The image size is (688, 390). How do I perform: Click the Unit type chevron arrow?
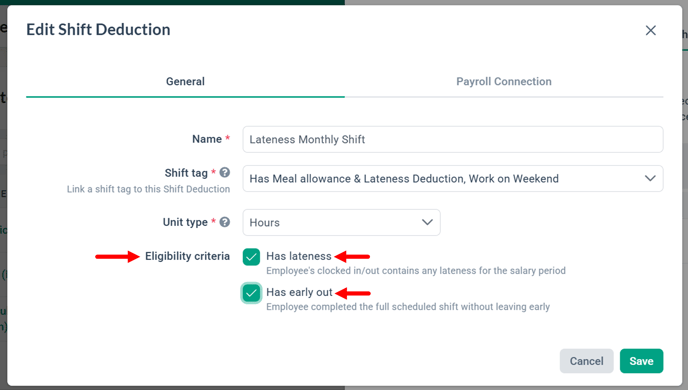(427, 222)
